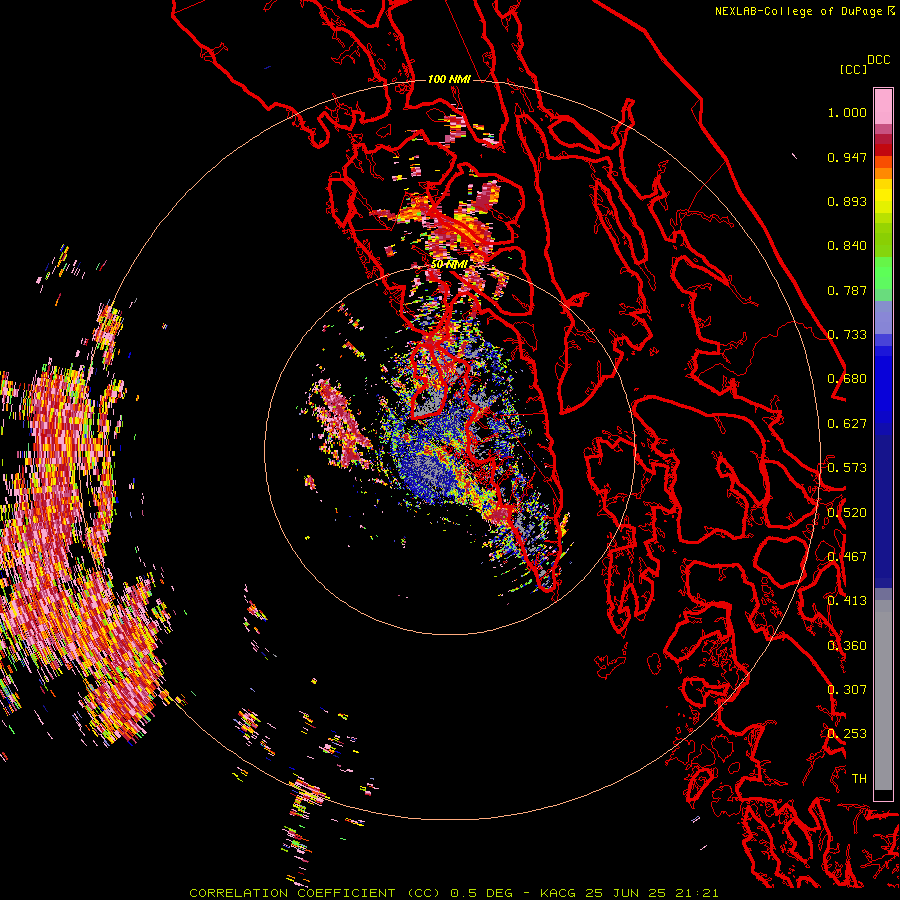Select the 0.787 color scale value
Screen dimensions: 900x900
847,290
